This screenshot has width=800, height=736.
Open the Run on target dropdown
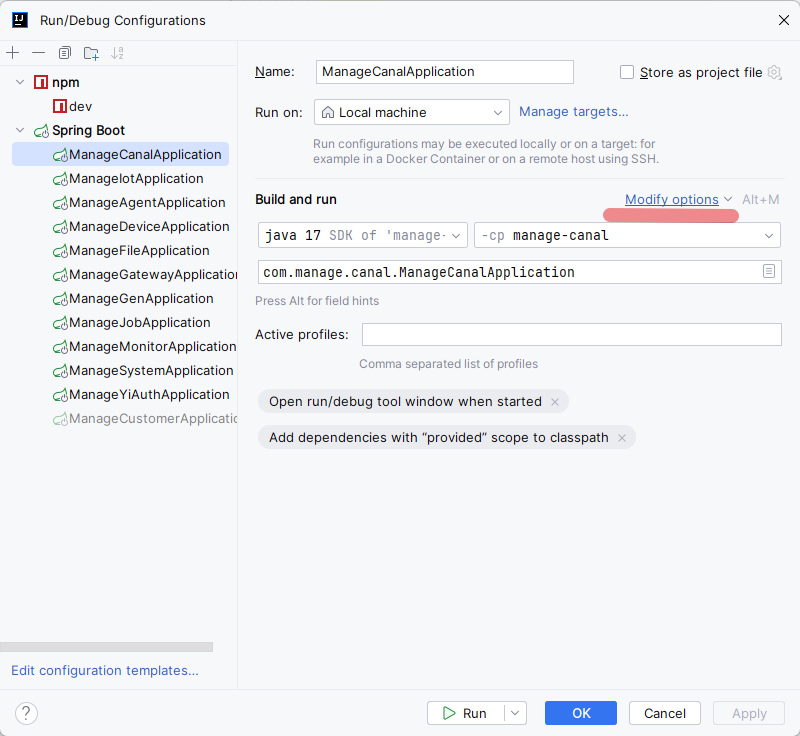[412, 112]
